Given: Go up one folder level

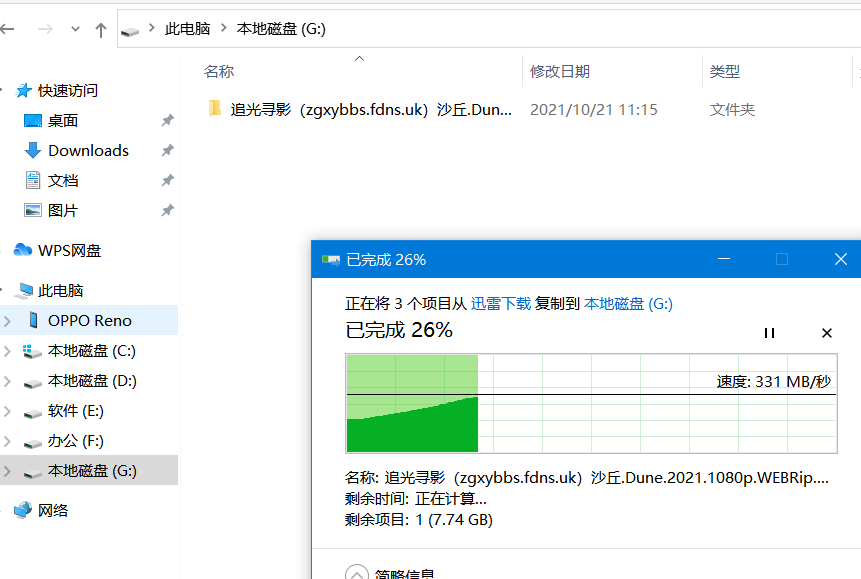Looking at the screenshot, I should point(100,30).
